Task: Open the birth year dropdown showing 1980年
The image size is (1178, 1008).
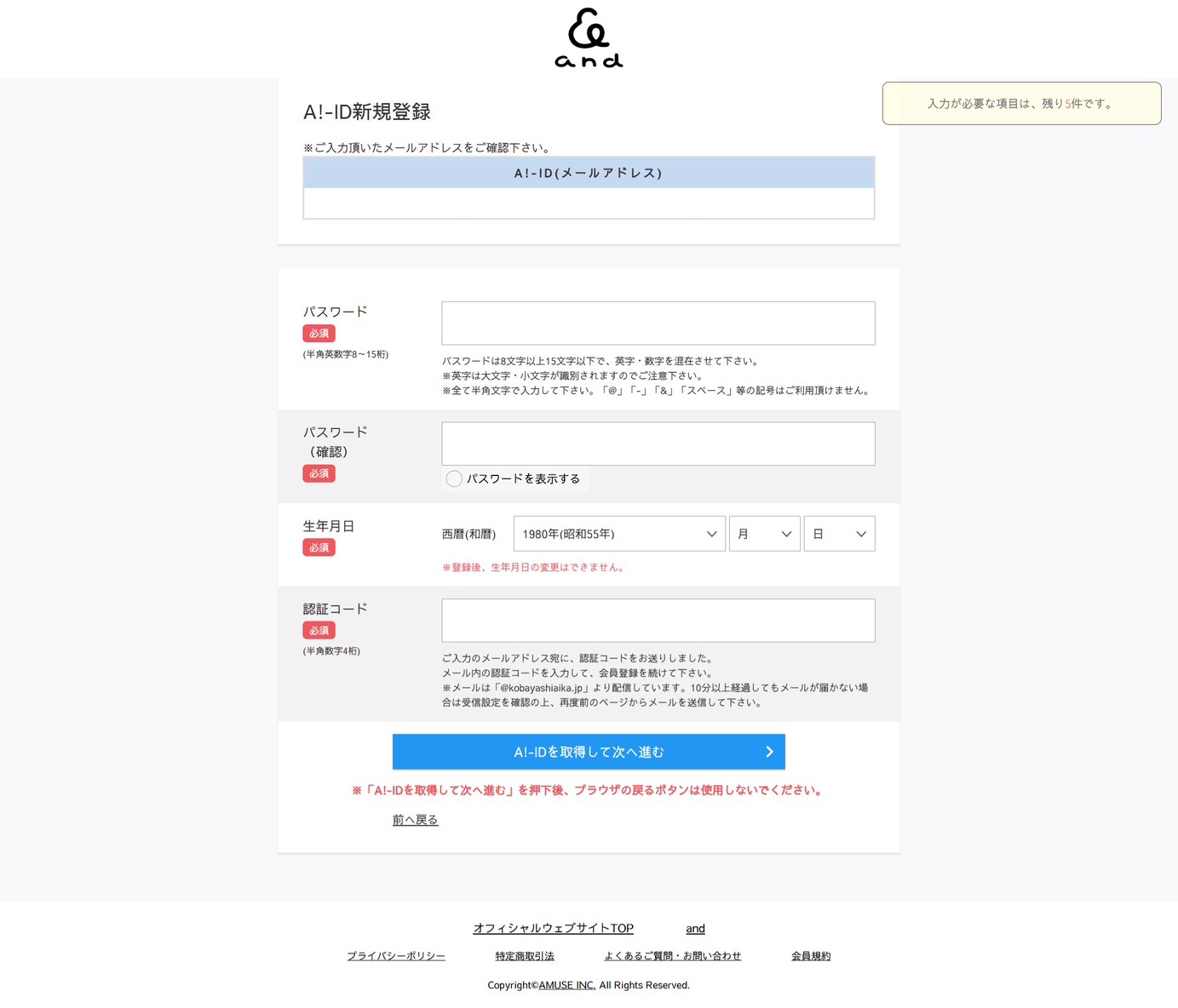Action: click(x=619, y=534)
